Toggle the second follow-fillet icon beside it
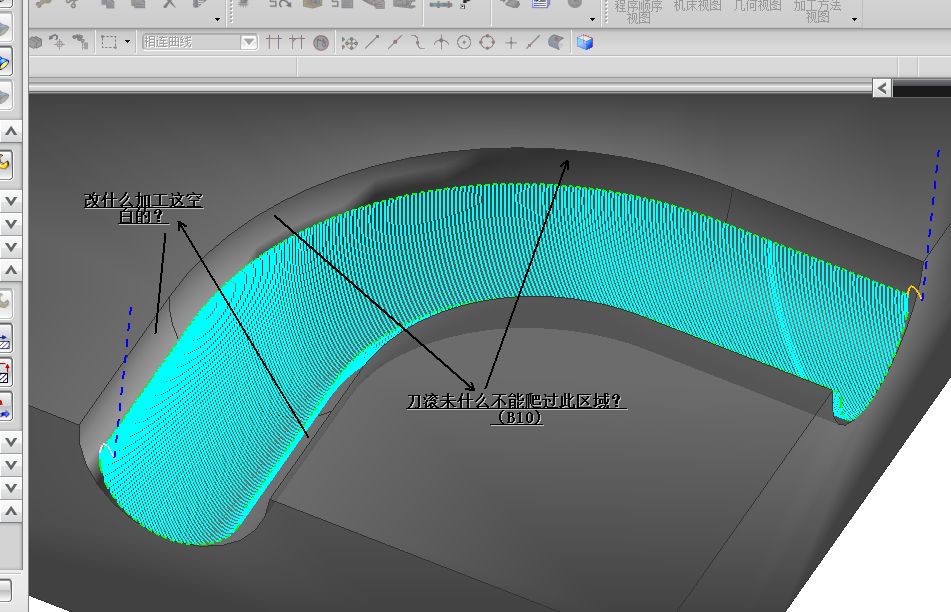Image resolution: width=951 pixels, height=612 pixels. [297, 42]
